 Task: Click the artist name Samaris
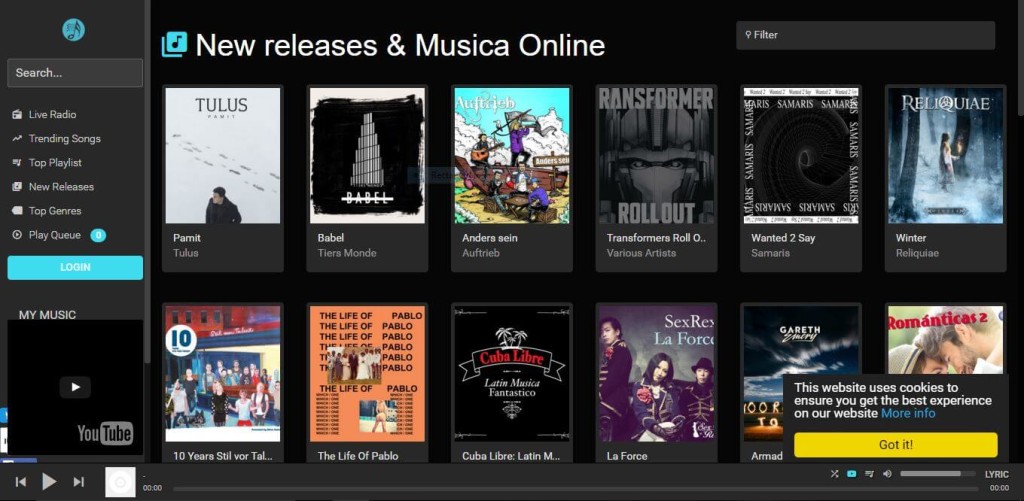[771, 253]
